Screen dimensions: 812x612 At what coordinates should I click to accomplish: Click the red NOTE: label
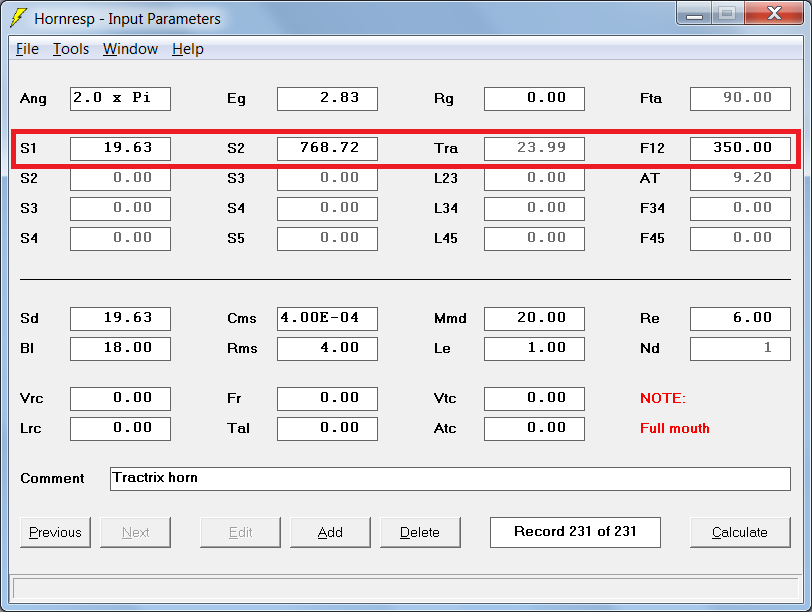click(663, 398)
